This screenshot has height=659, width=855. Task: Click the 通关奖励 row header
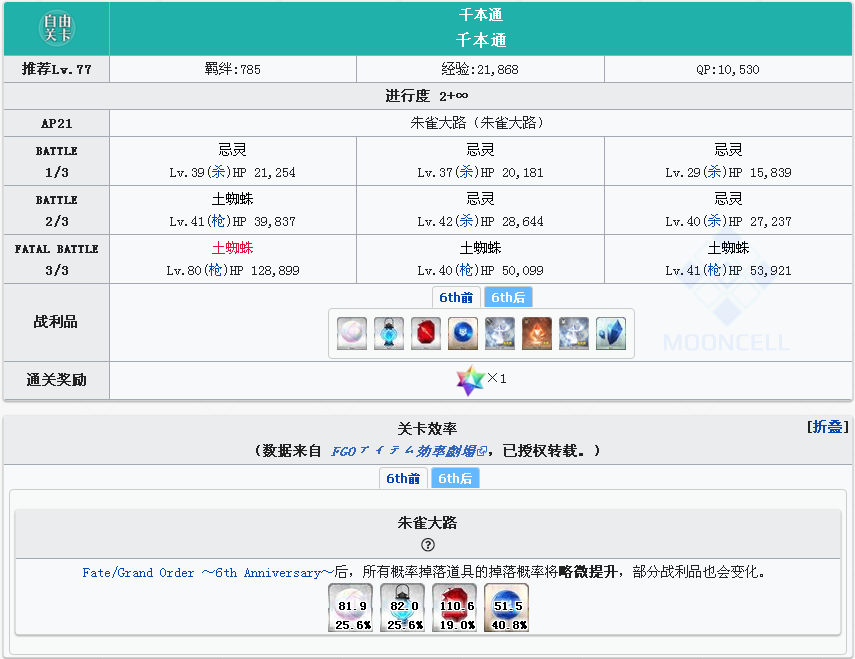point(57,380)
